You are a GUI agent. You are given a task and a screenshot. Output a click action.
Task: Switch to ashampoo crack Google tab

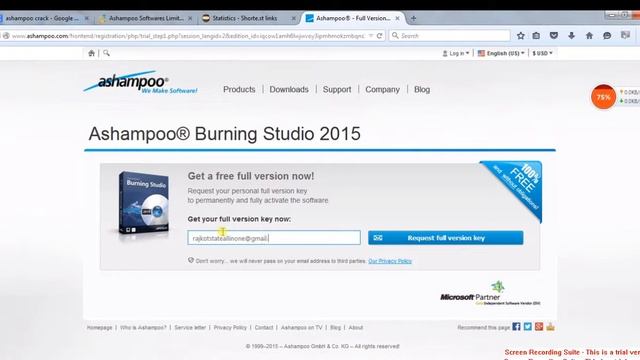[x=42, y=18]
